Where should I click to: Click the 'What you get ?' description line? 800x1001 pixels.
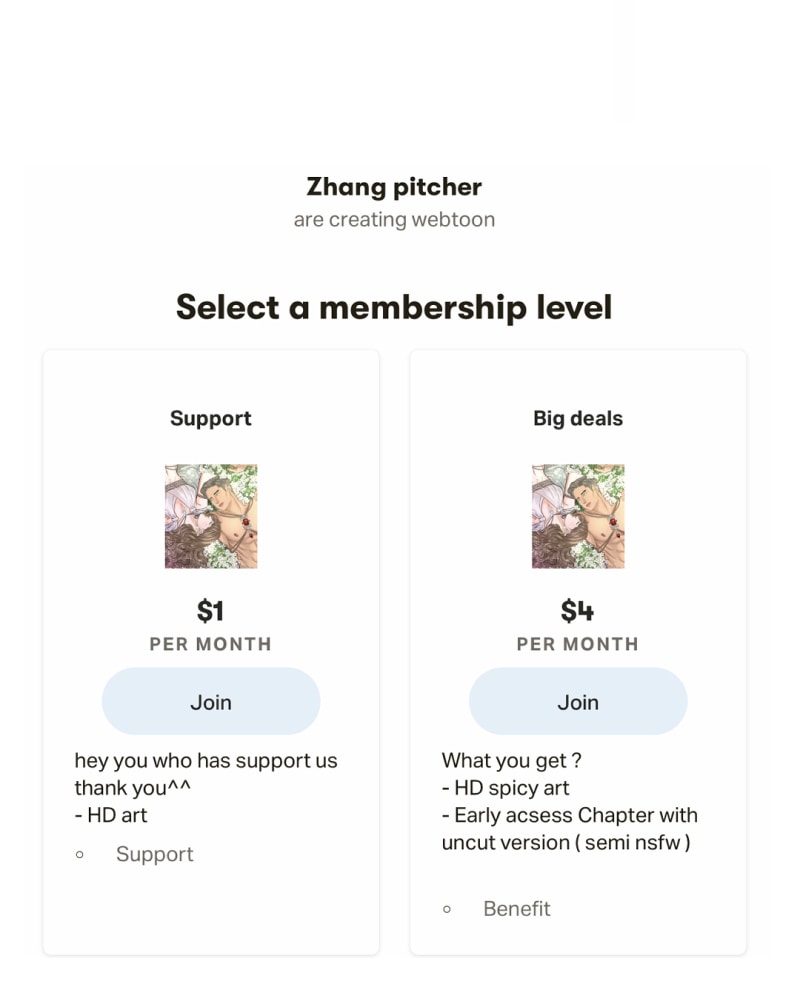512,760
